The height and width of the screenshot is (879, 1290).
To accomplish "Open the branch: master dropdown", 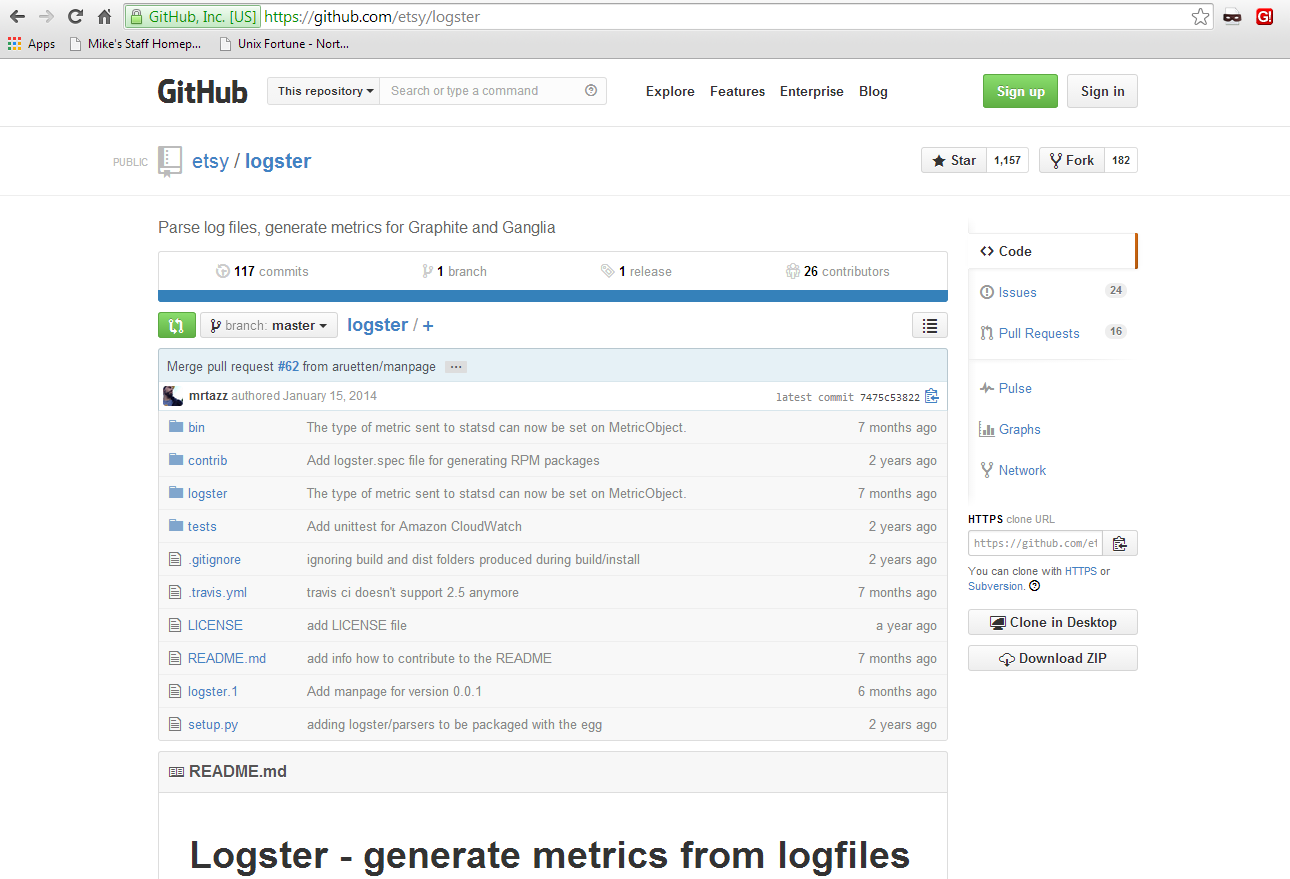I will pos(269,325).
